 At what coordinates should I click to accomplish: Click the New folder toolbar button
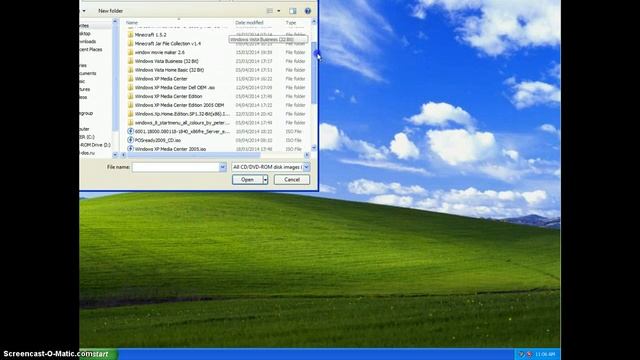pos(110,11)
